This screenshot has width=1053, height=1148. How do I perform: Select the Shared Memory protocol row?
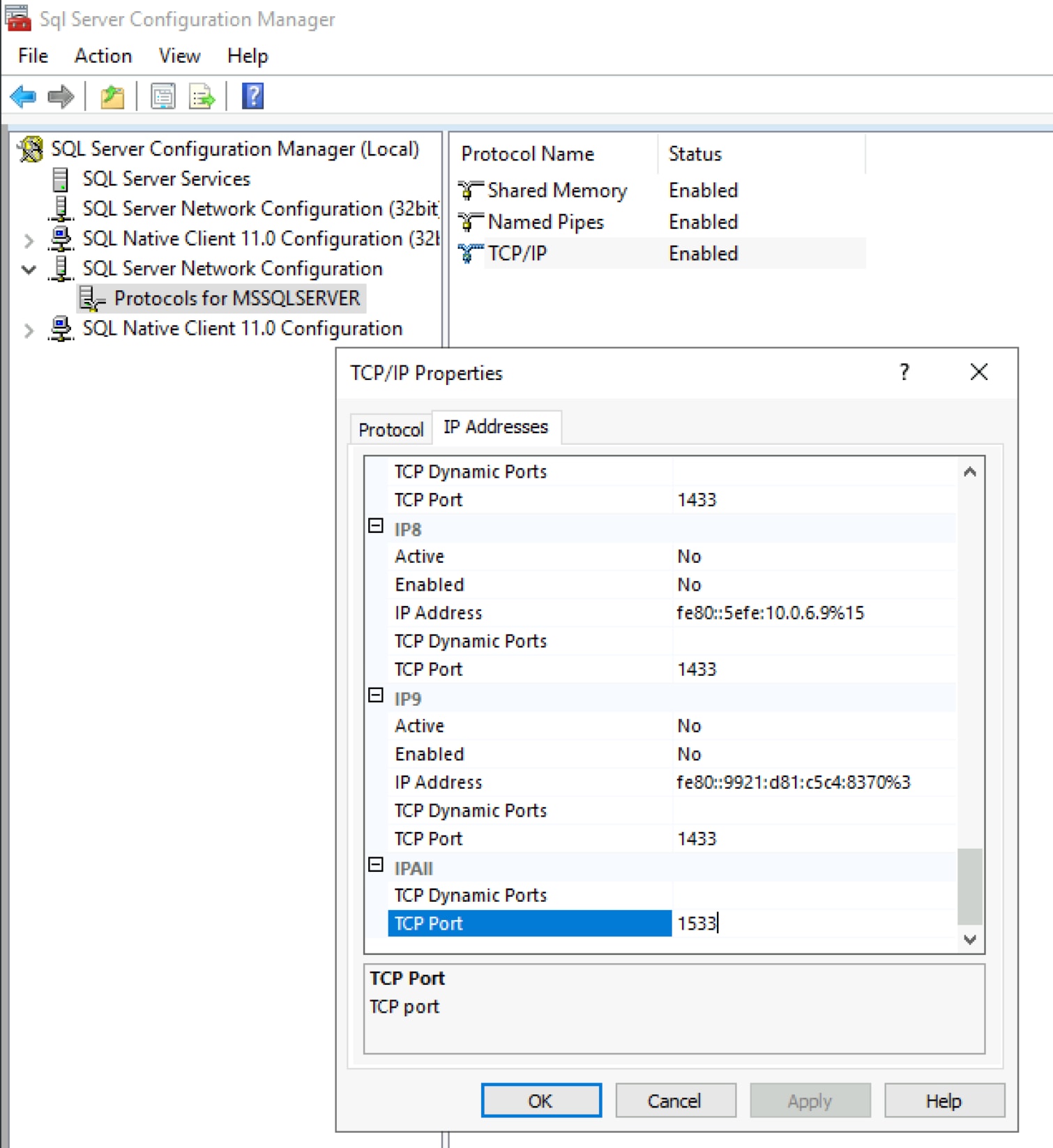pyautogui.click(x=661, y=190)
